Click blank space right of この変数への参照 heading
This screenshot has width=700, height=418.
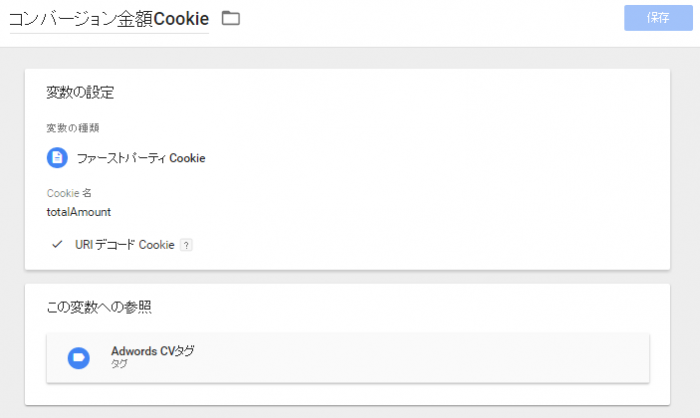(x=400, y=306)
